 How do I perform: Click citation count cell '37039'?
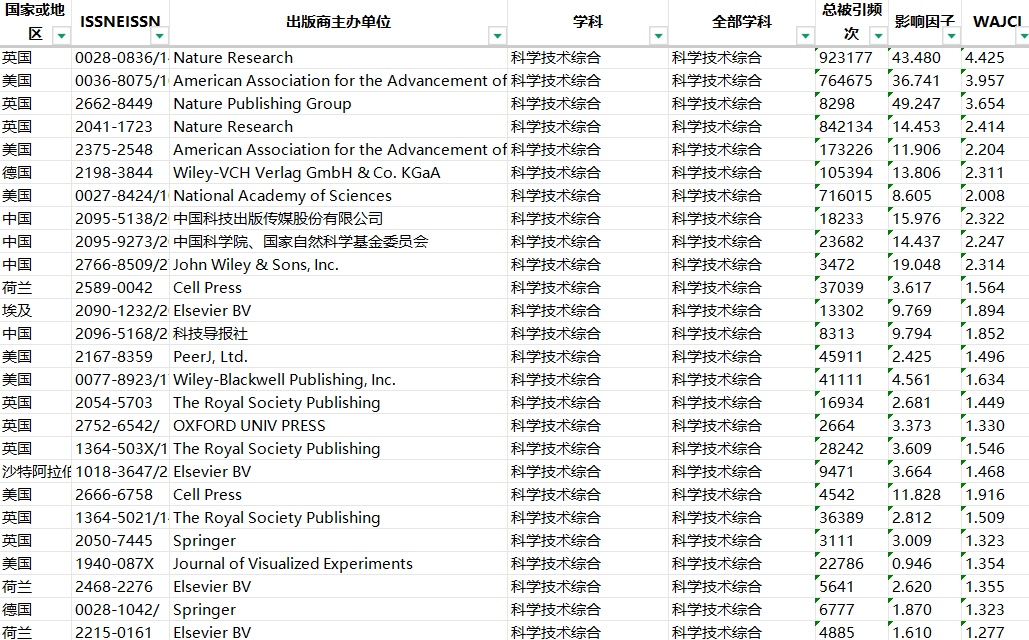point(852,288)
